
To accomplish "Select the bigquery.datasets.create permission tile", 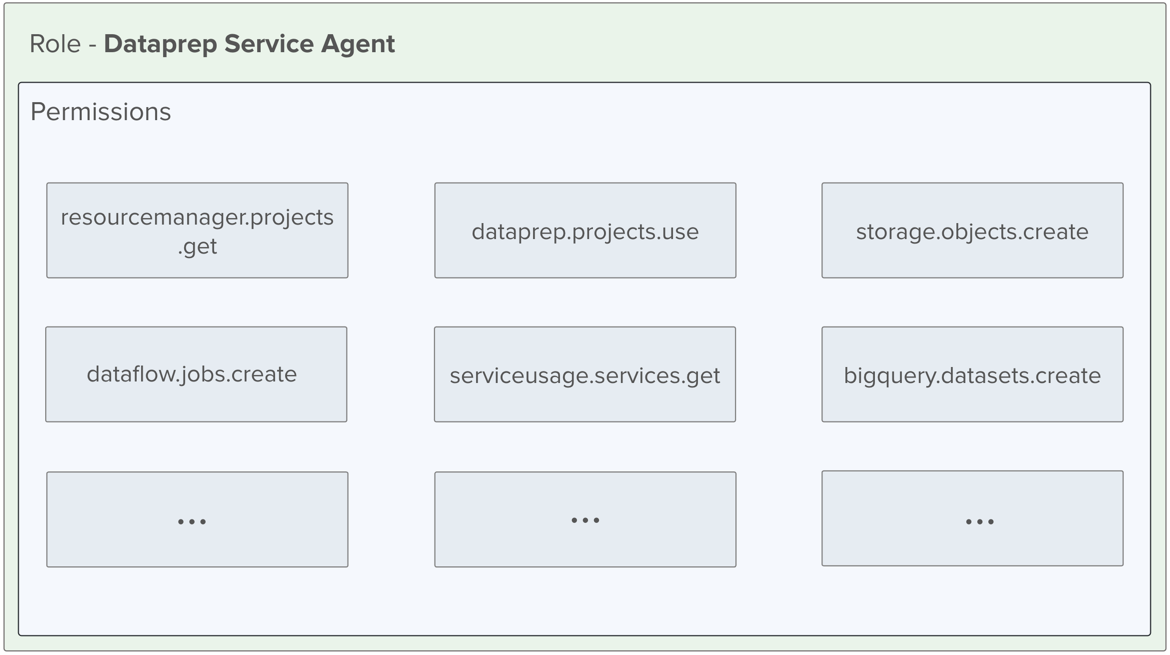I will 972,374.
